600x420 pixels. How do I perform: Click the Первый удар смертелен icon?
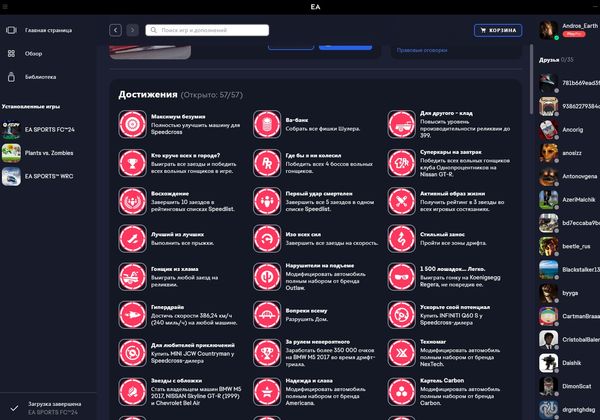click(267, 201)
